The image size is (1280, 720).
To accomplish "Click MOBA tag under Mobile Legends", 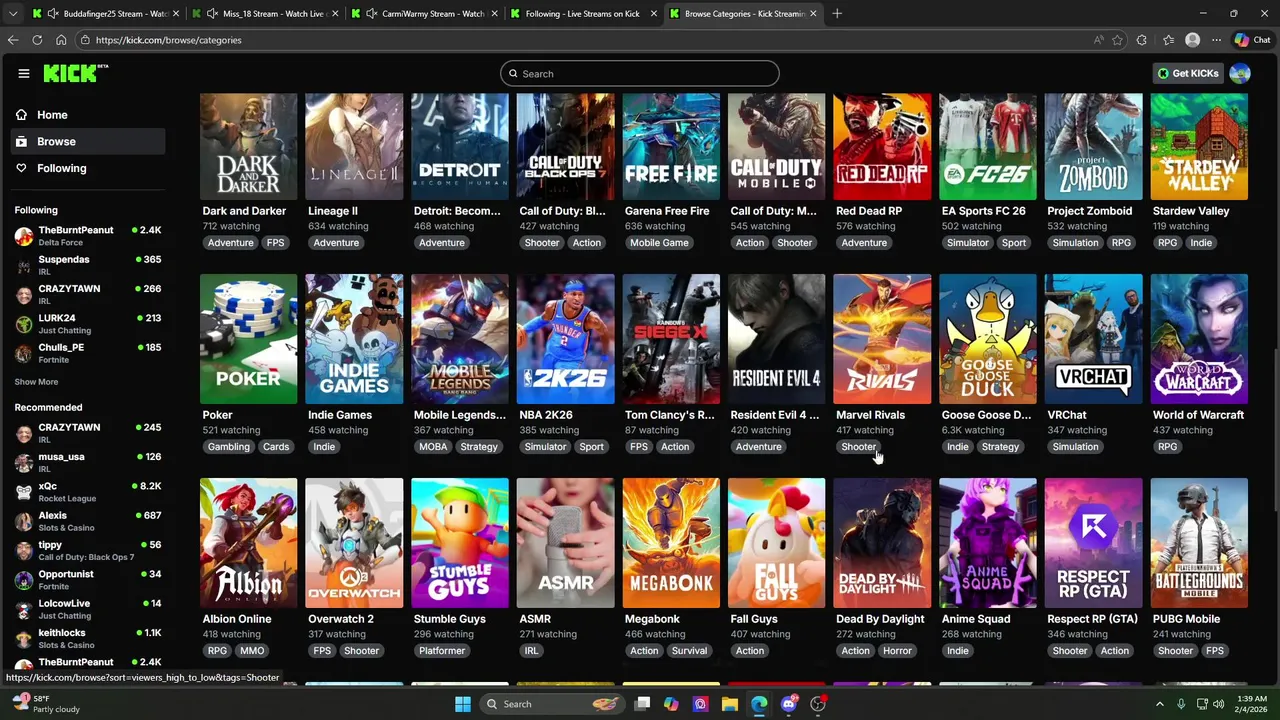I will 433,447.
